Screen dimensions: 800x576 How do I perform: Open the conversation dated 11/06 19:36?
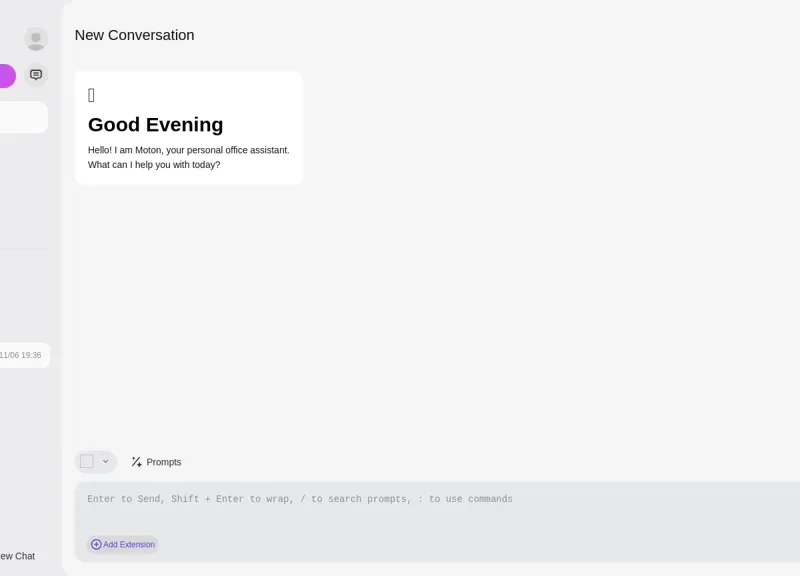pos(22,355)
